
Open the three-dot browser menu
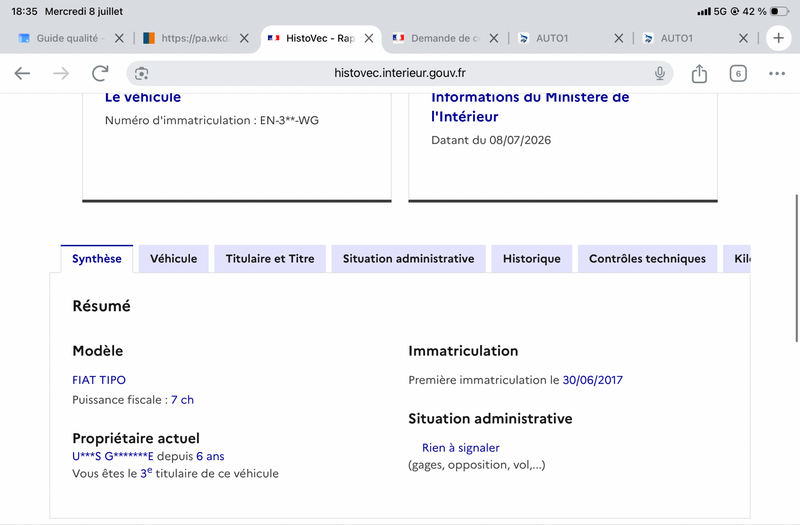click(x=777, y=73)
